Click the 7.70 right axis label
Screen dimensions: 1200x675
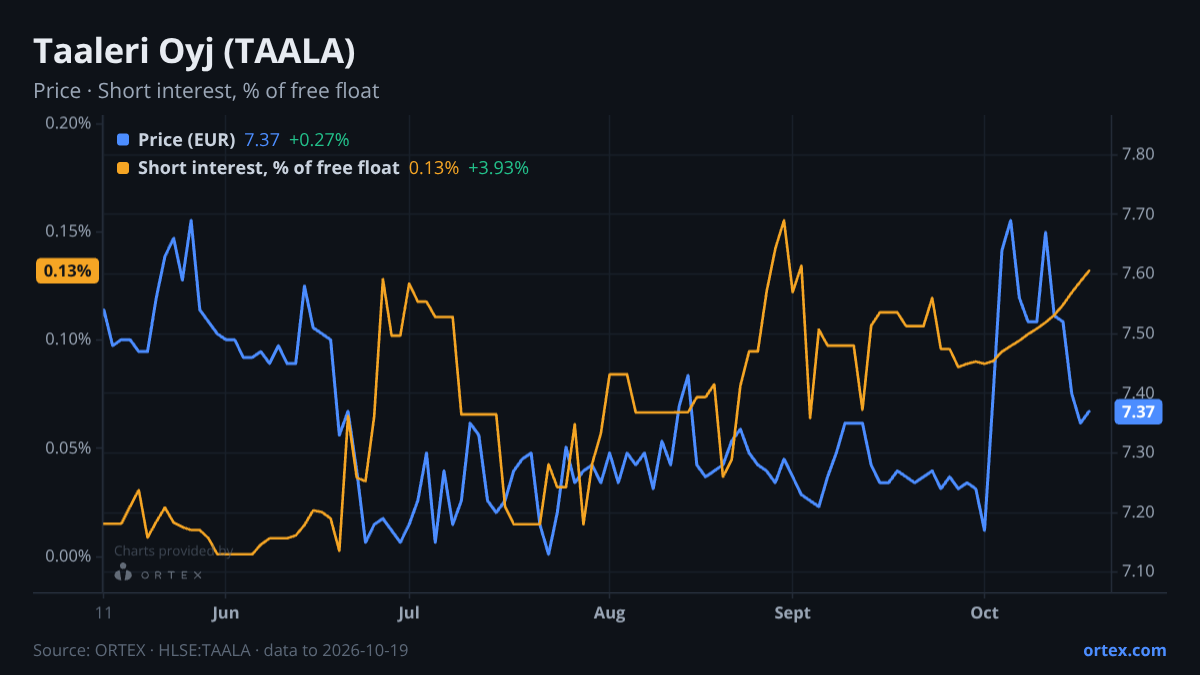coord(1138,214)
